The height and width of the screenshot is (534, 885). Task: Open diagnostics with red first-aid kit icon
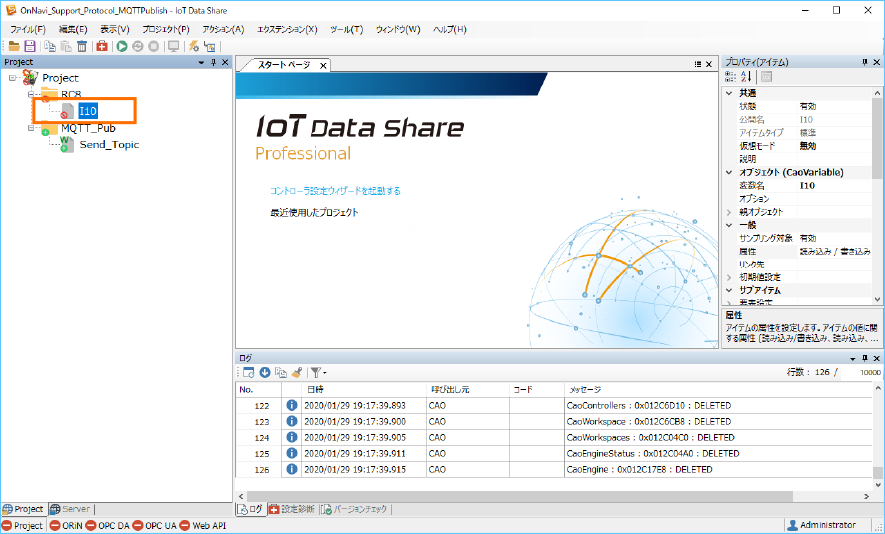(x=102, y=46)
